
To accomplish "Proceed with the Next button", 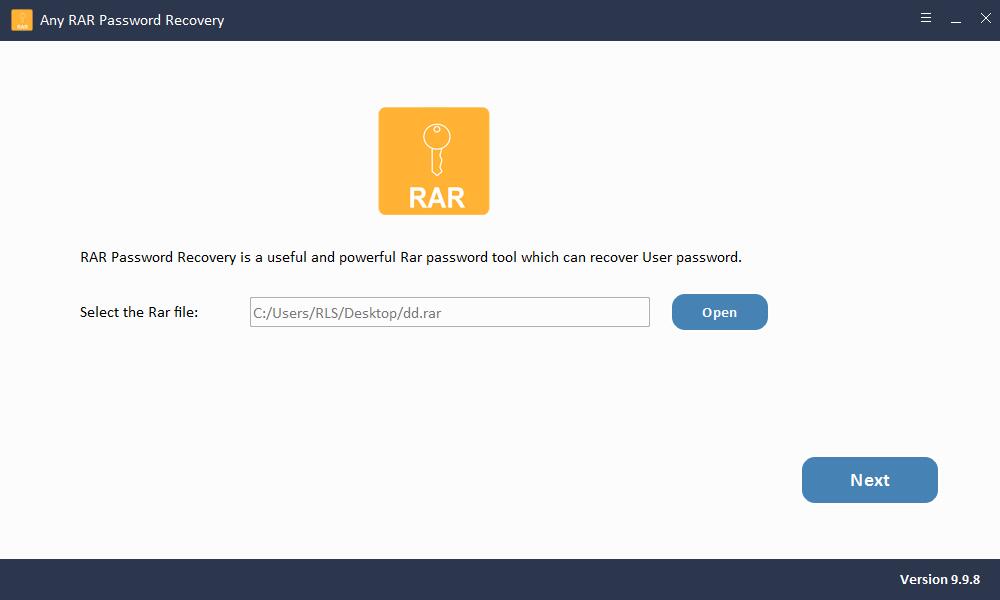I will (x=869, y=480).
